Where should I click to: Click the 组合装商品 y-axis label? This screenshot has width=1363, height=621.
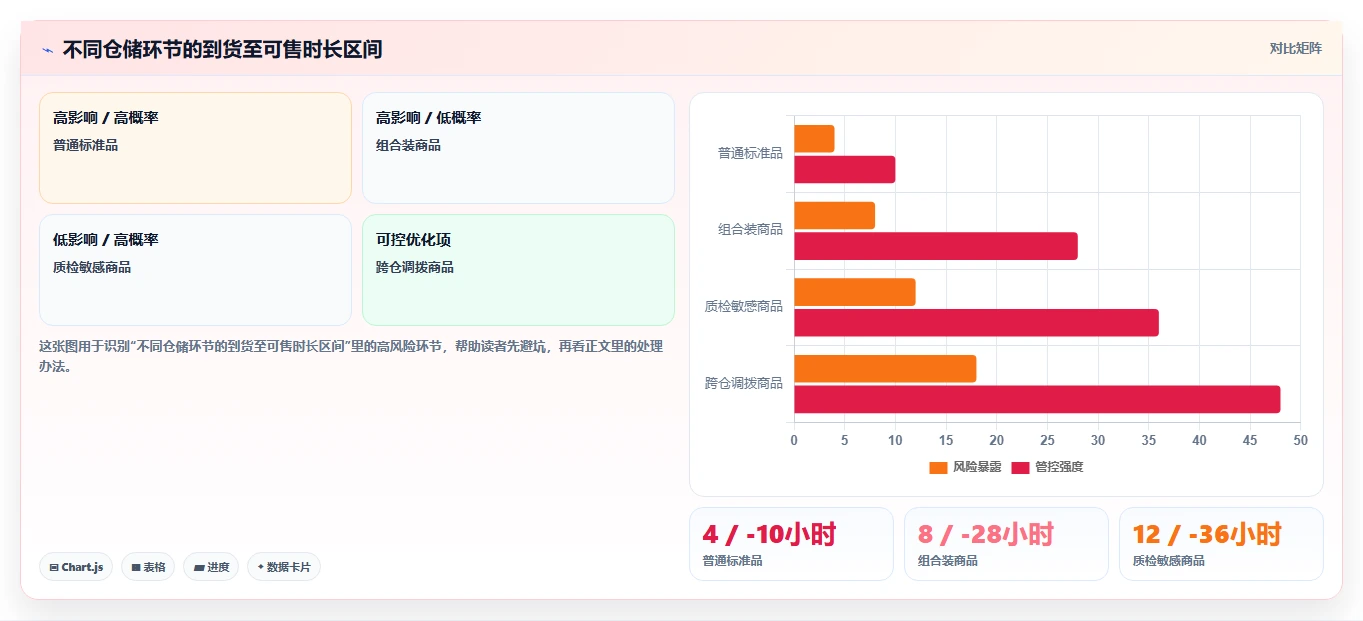tap(750, 230)
